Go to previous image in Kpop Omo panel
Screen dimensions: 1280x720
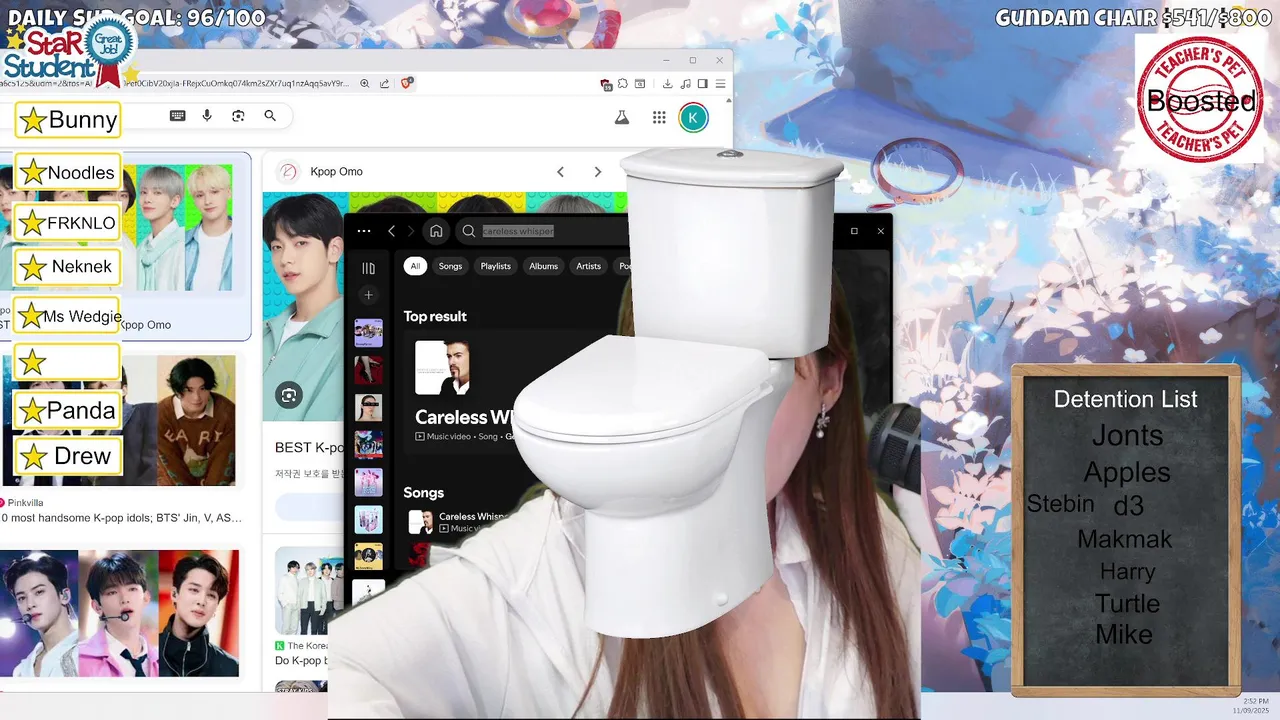click(561, 172)
